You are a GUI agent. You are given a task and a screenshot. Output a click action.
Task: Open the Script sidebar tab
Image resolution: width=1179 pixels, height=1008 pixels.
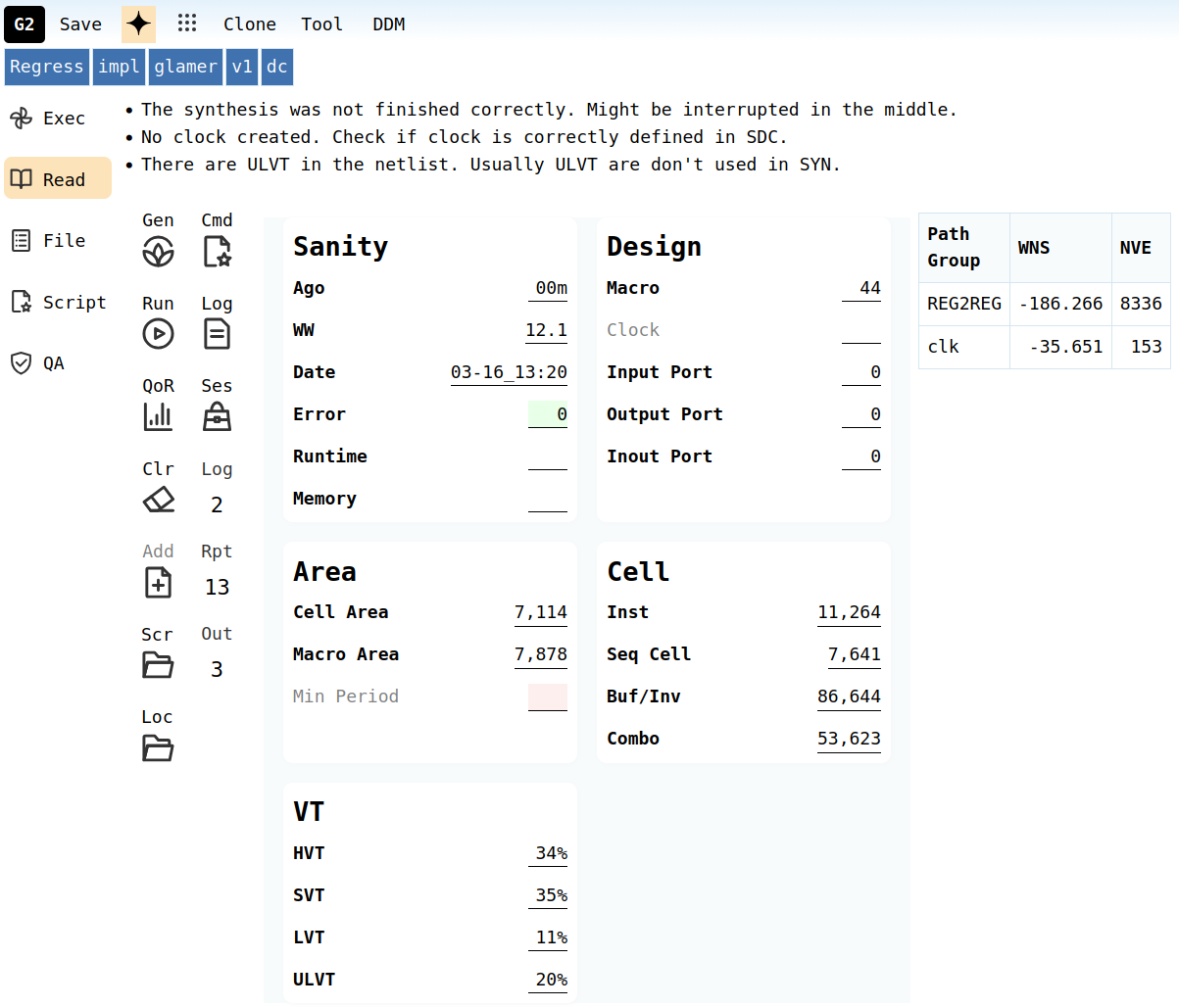(x=58, y=303)
